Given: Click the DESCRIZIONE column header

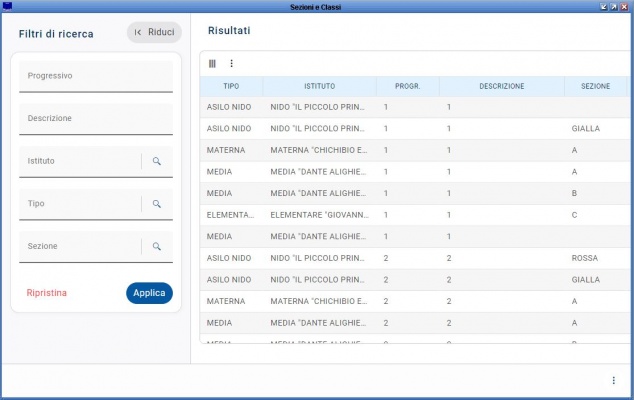Looking at the screenshot, I should coord(501,87).
